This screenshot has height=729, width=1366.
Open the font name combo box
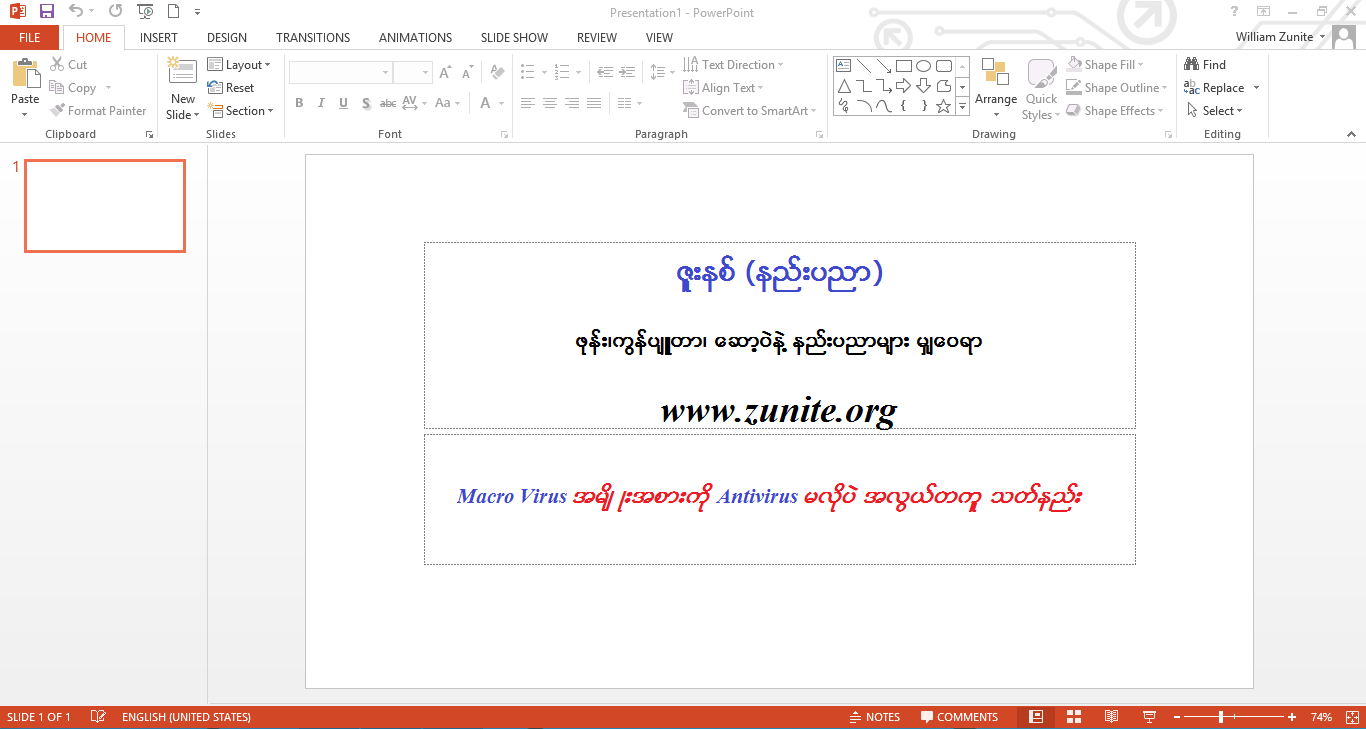(x=340, y=73)
